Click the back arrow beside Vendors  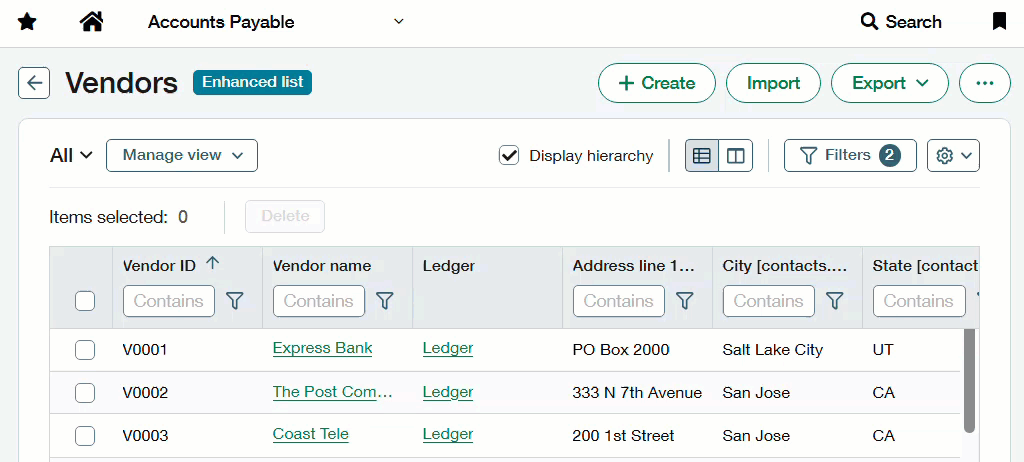click(x=34, y=83)
